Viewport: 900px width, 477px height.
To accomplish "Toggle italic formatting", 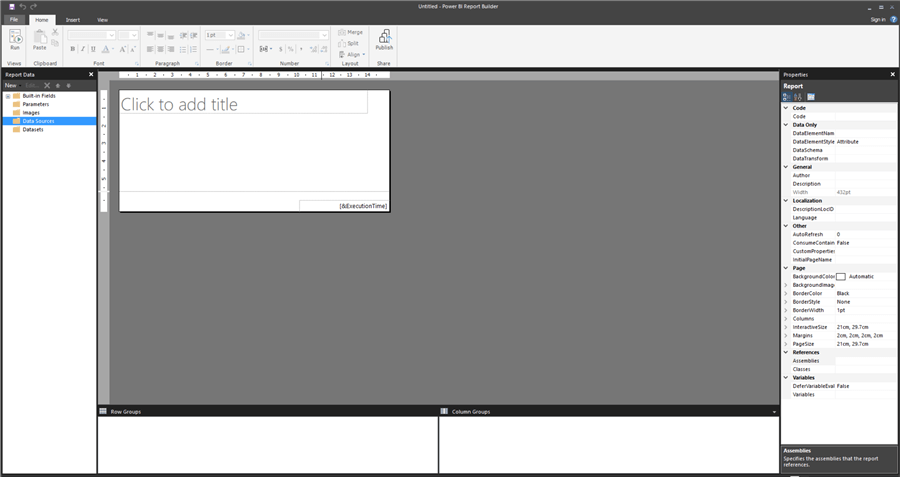I will tap(83, 49).
